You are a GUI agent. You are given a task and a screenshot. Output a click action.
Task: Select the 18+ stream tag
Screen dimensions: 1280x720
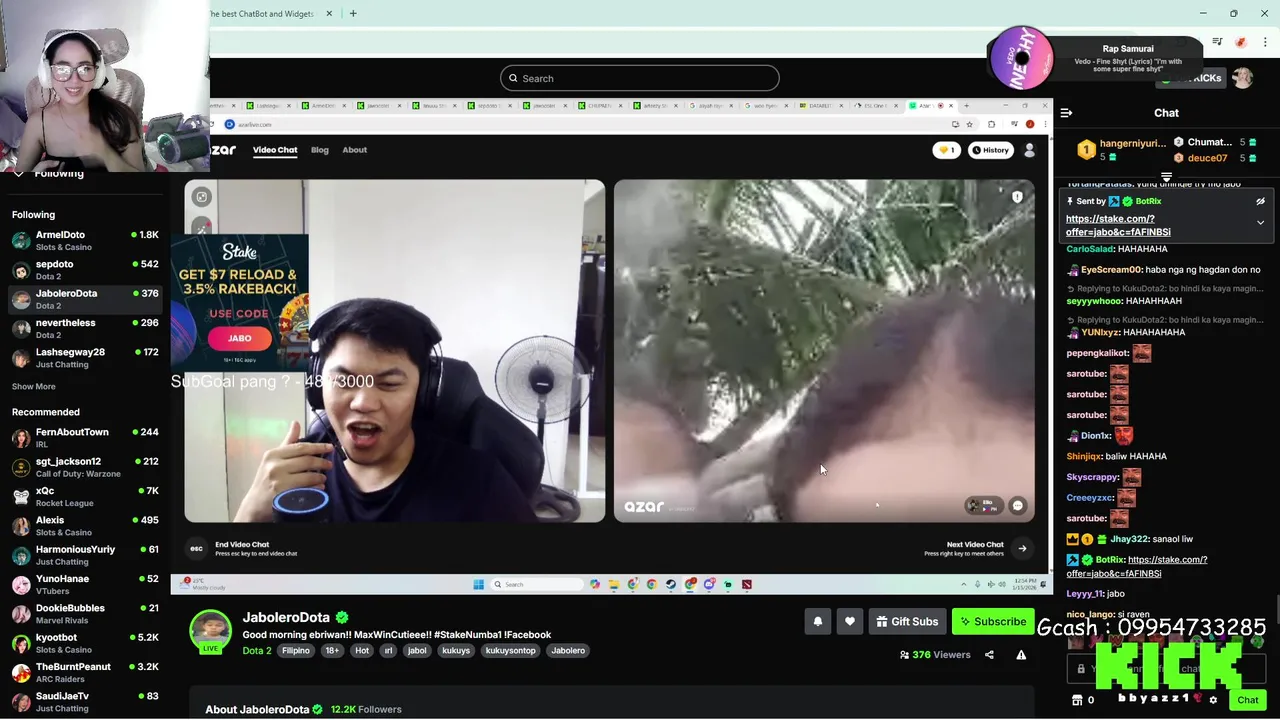point(332,651)
